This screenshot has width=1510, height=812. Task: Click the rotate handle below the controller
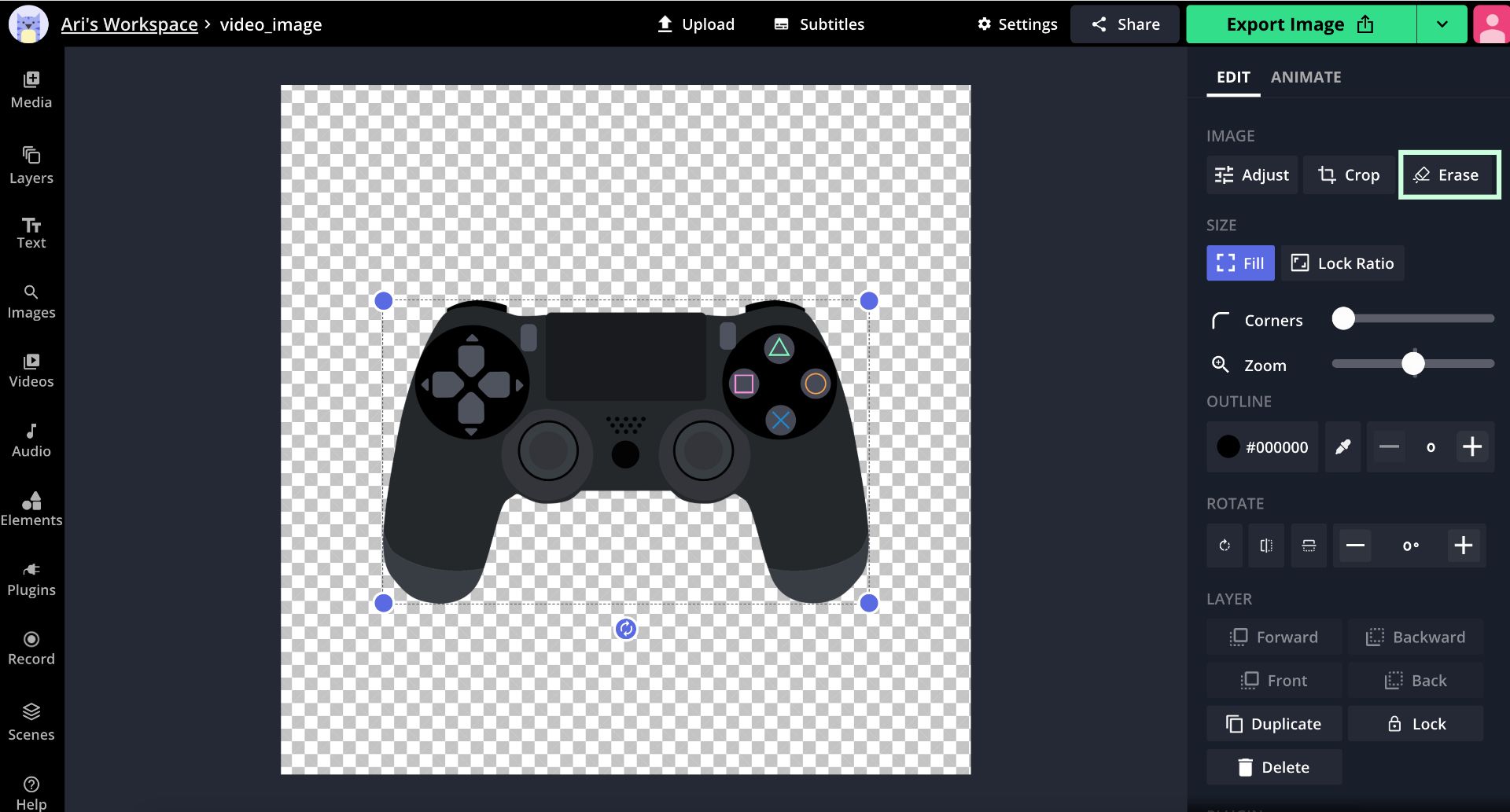[x=626, y=629]
